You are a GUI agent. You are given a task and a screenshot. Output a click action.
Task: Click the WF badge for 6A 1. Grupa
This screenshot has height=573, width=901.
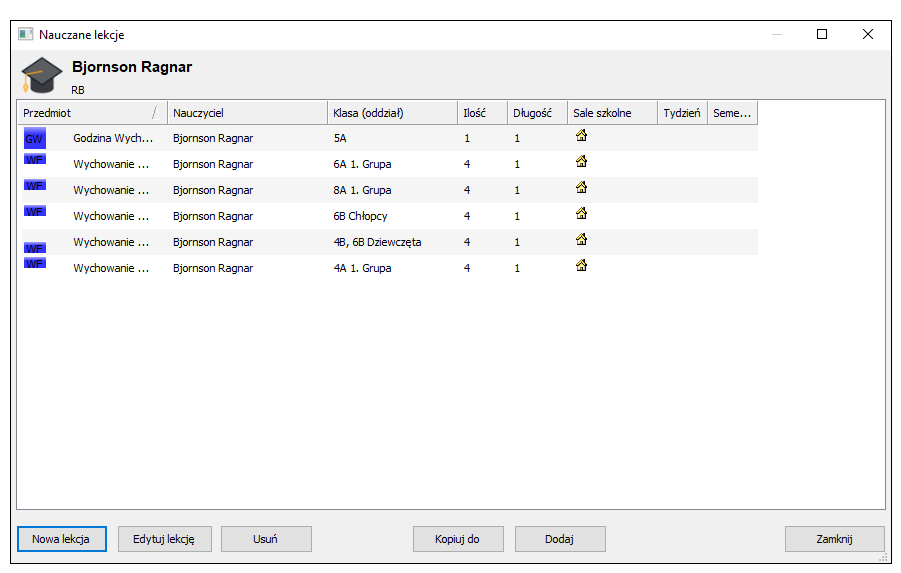[x=34, y=159]
